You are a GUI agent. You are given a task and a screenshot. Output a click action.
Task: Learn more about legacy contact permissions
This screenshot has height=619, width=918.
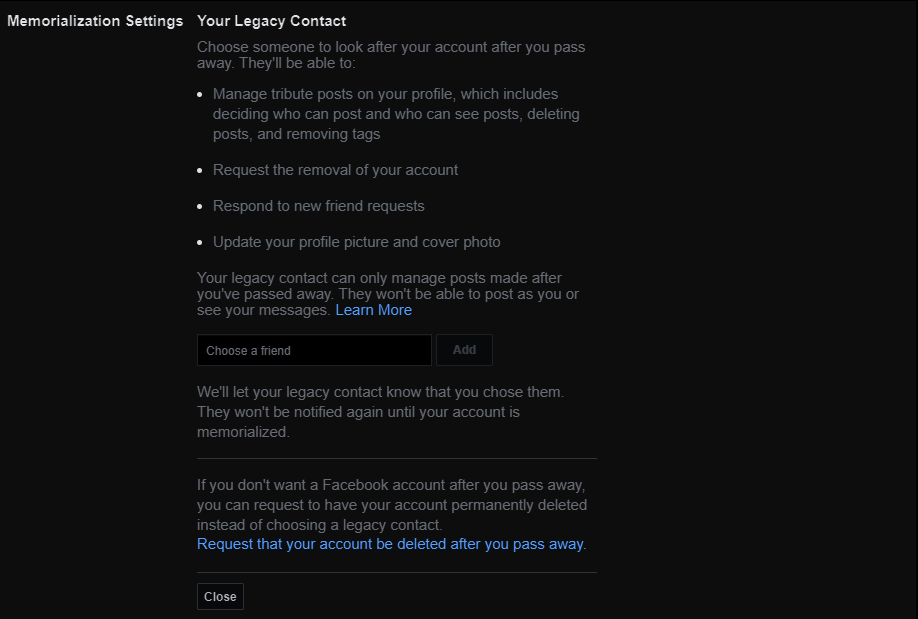coord(373,310)
